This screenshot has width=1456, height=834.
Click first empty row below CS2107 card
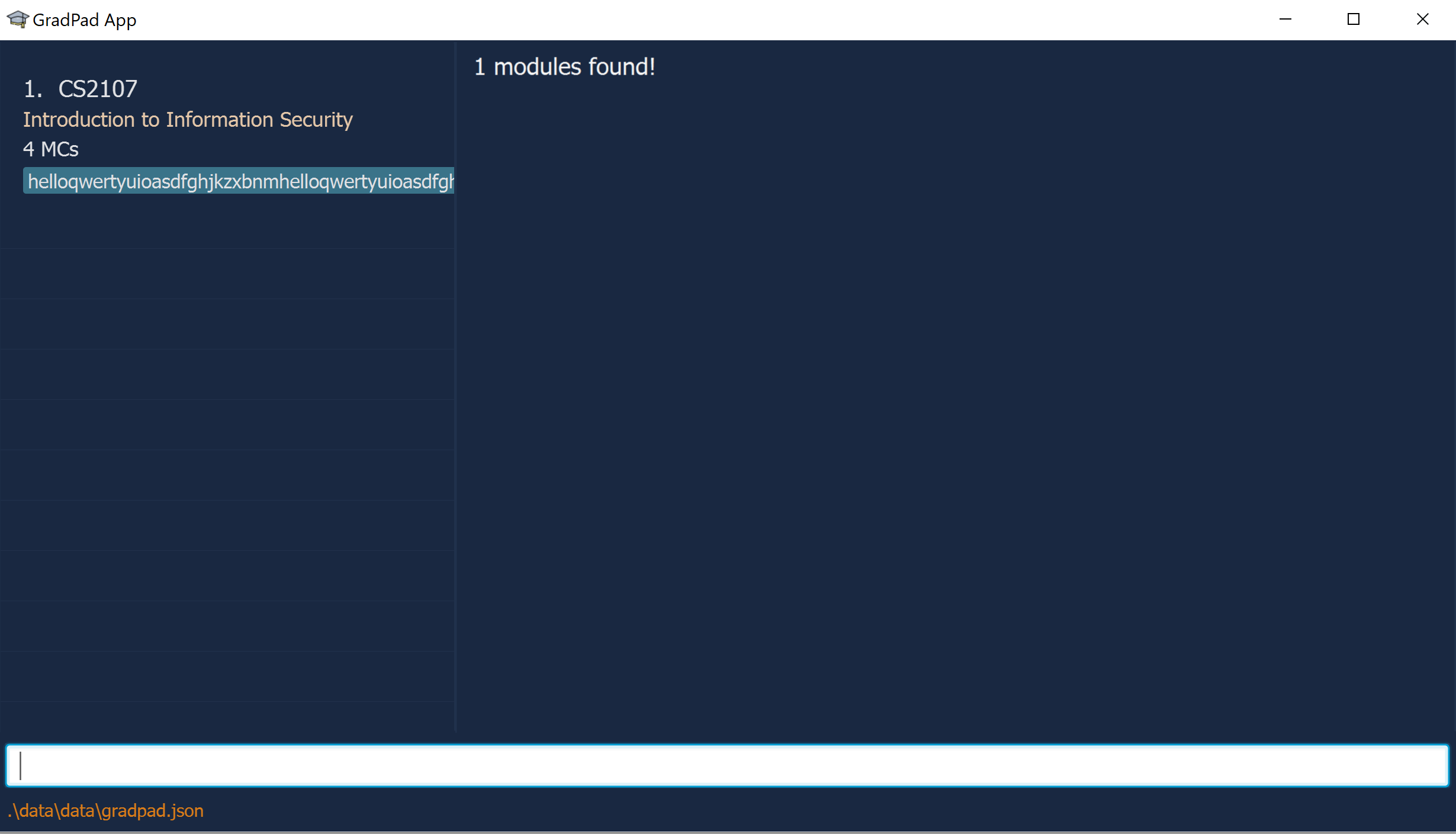click(x=227, y=274)
